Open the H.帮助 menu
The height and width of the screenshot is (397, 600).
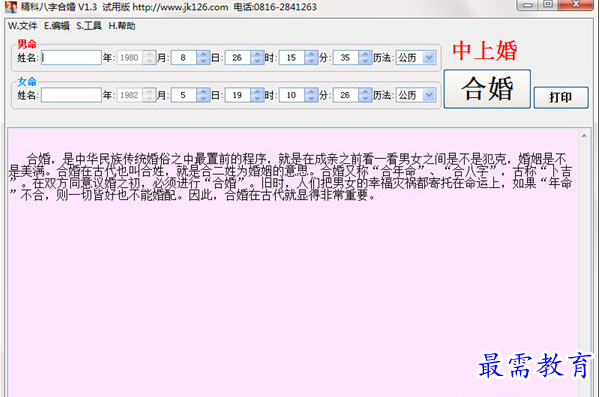point(122,26)
